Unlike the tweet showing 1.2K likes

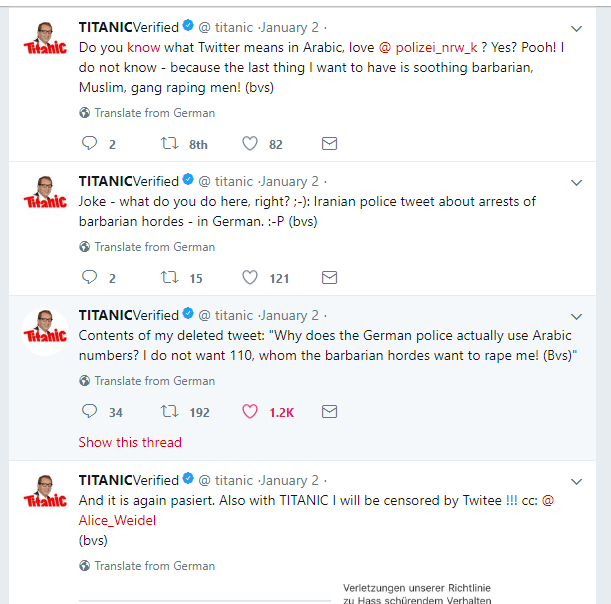[250, 411]
